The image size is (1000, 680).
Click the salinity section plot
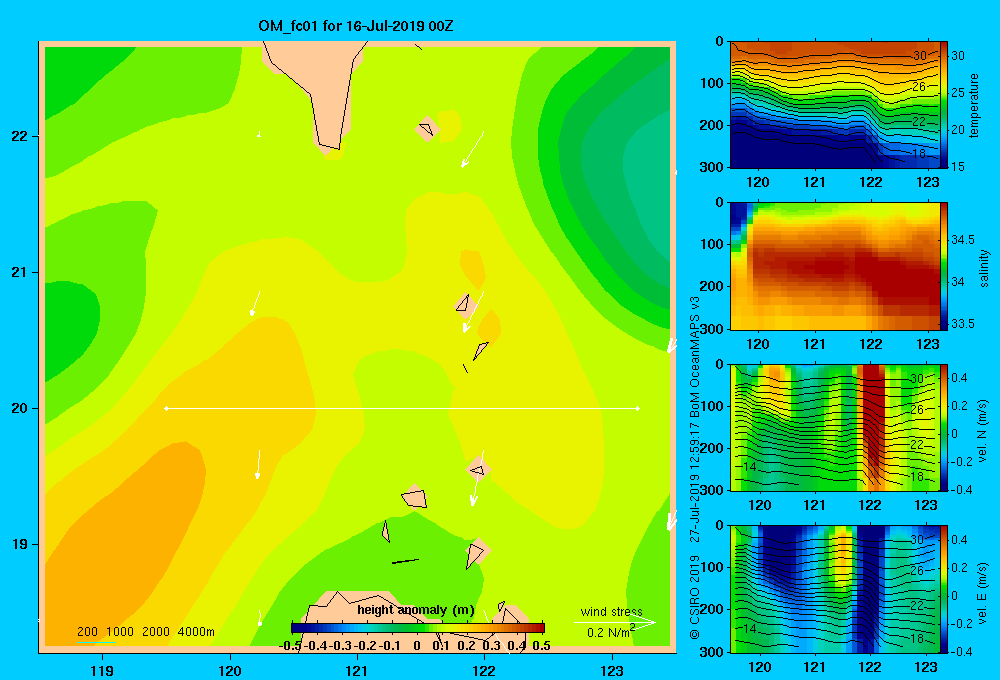pyautogui.click(x=834, y=266)
